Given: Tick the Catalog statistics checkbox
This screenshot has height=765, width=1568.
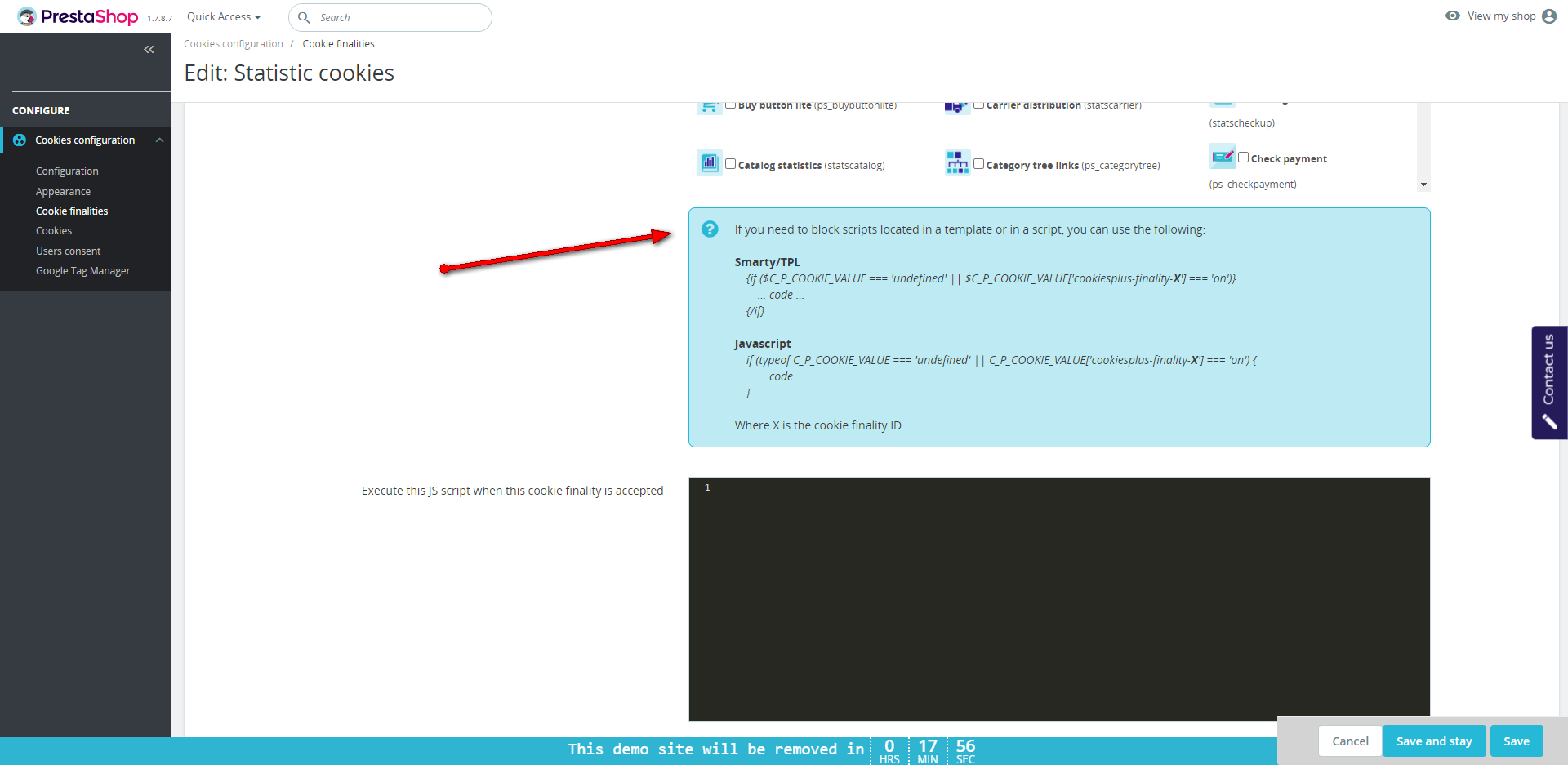Looking at the screenshot, I should tap(730, 164).
